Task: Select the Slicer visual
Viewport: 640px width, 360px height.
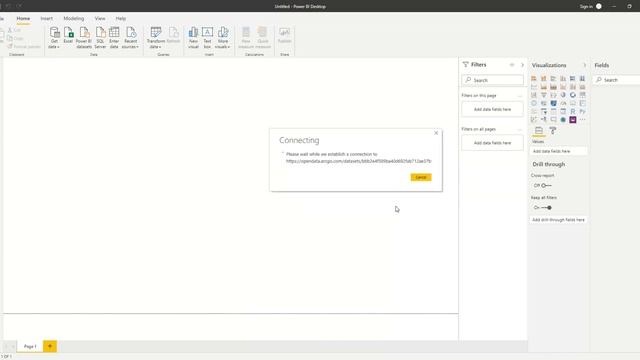Action: click(x=544, y=111)
